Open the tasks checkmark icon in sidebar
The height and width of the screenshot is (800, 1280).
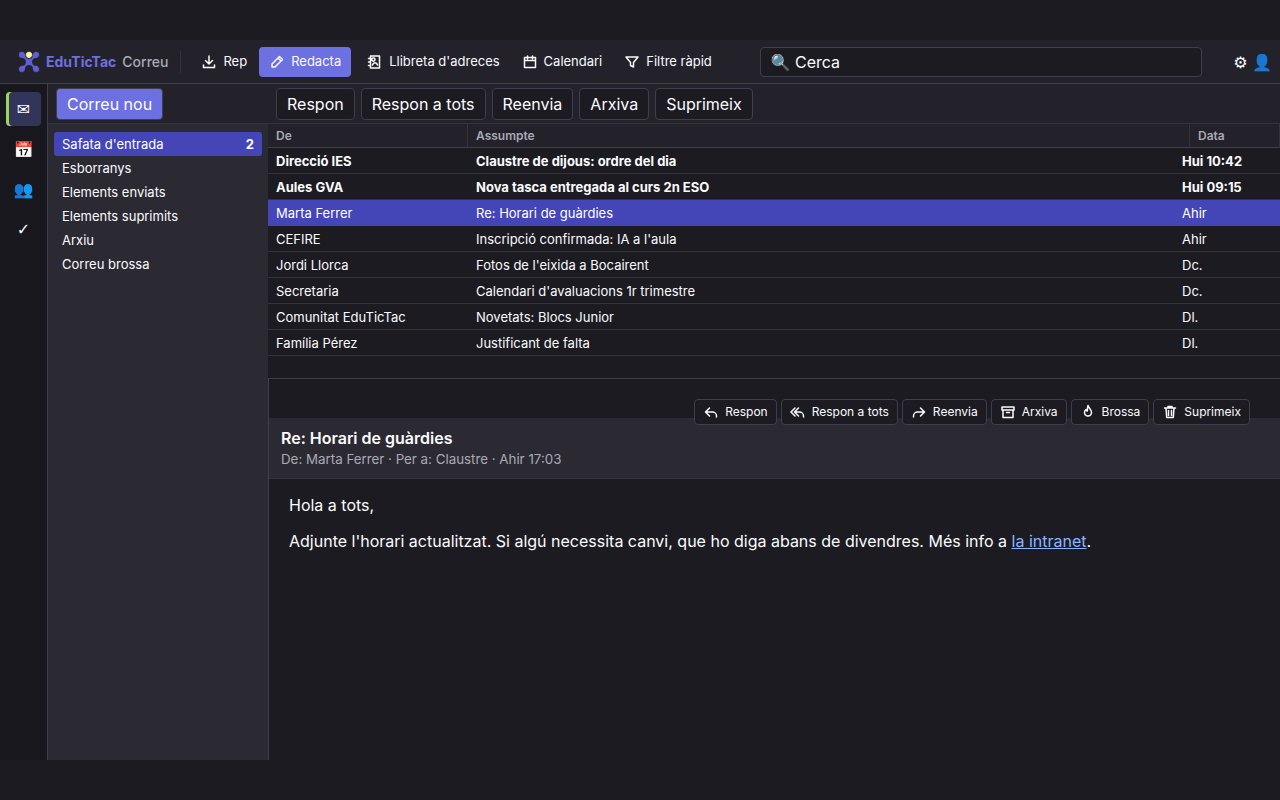point(23,229)
